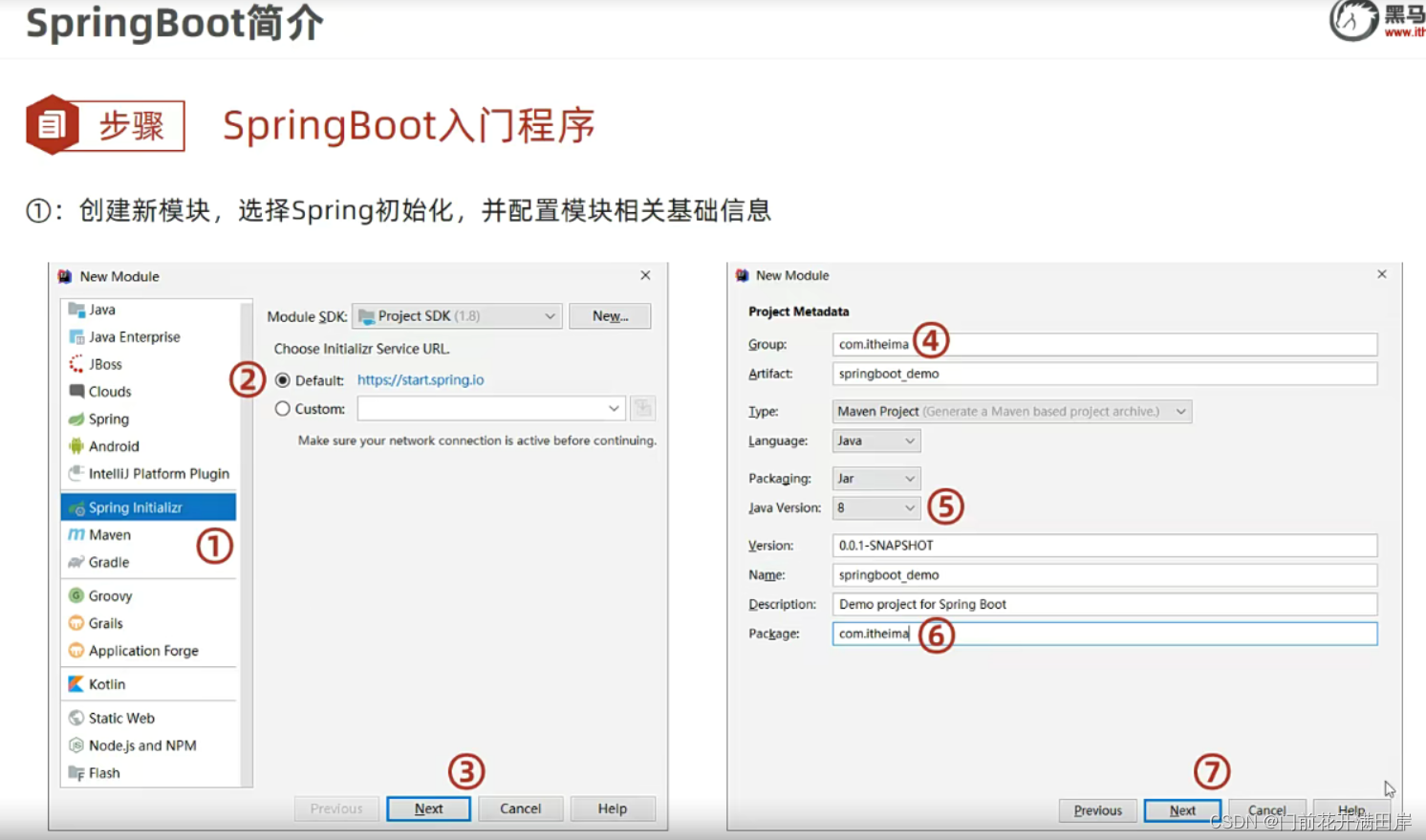Viewport: 1426px width, 840px height.
Task: Click the Name field springboot_demo
Action: 1105,575
